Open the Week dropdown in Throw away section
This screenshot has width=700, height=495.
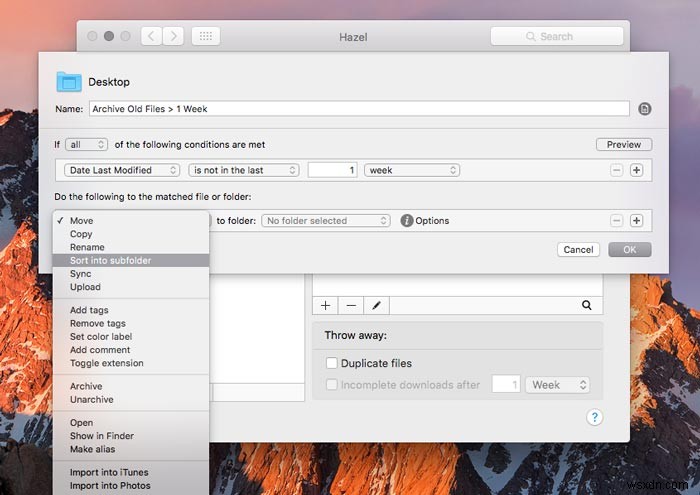(558, 385)
